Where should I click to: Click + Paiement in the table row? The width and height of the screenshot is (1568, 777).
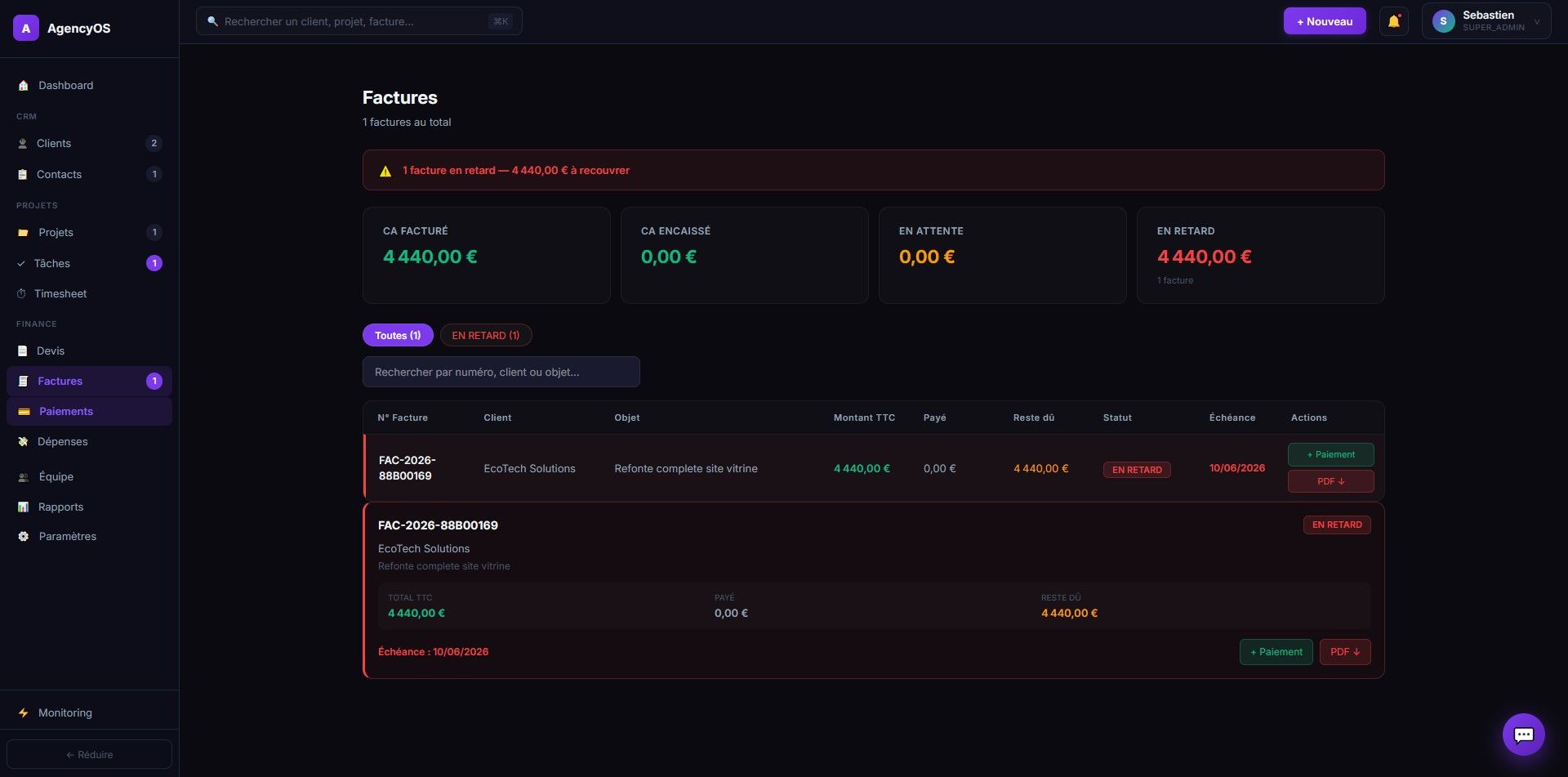tap(1331, 454)
